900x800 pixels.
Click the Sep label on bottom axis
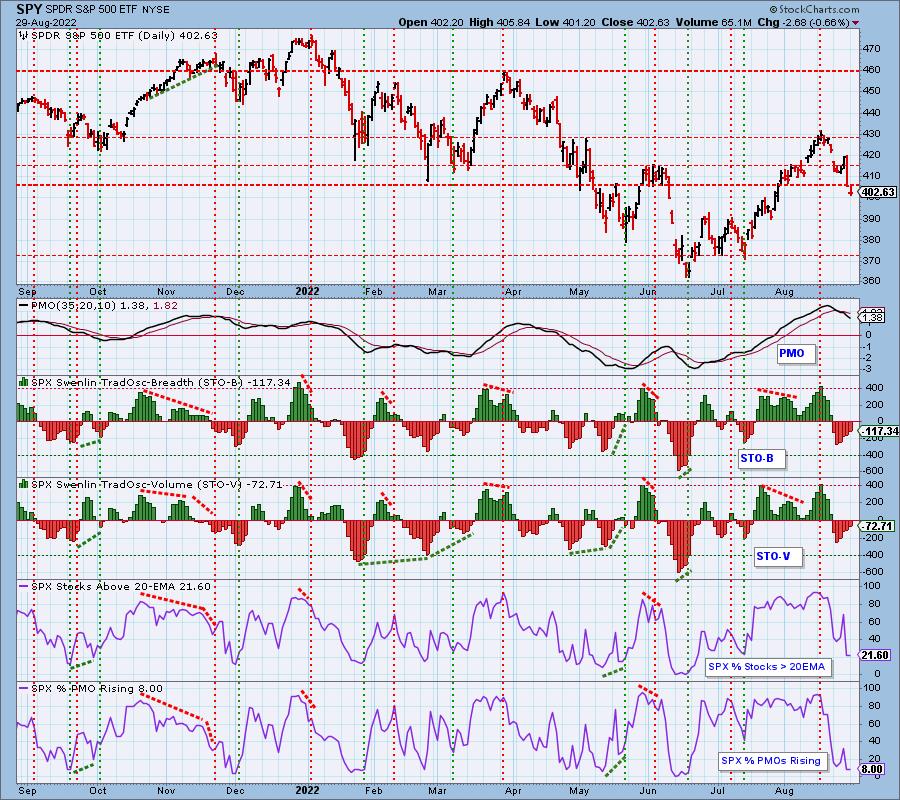coord(27,791)
